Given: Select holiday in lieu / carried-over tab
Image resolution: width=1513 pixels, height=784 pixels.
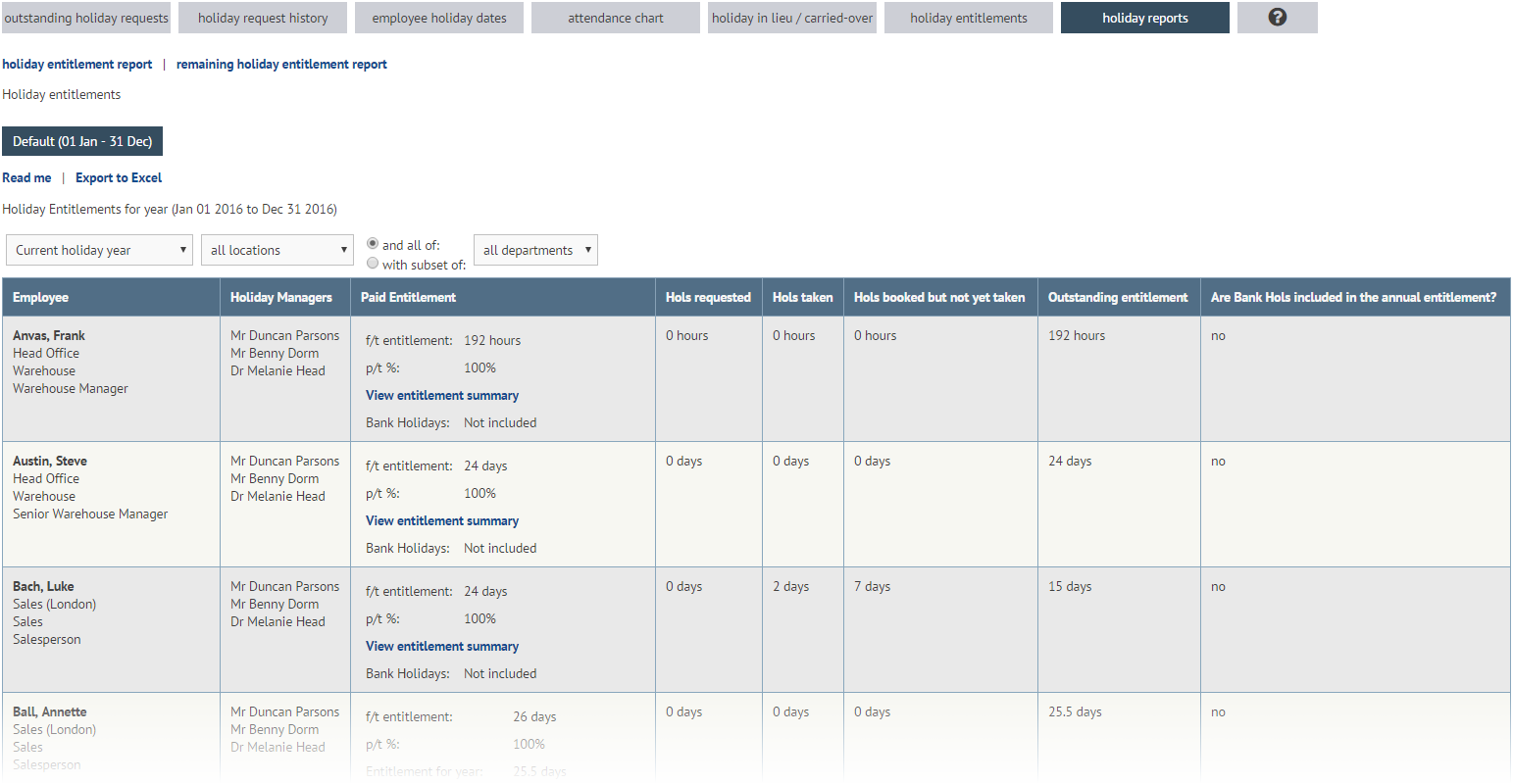Looking at the screenshot, I should pos(792,18).
